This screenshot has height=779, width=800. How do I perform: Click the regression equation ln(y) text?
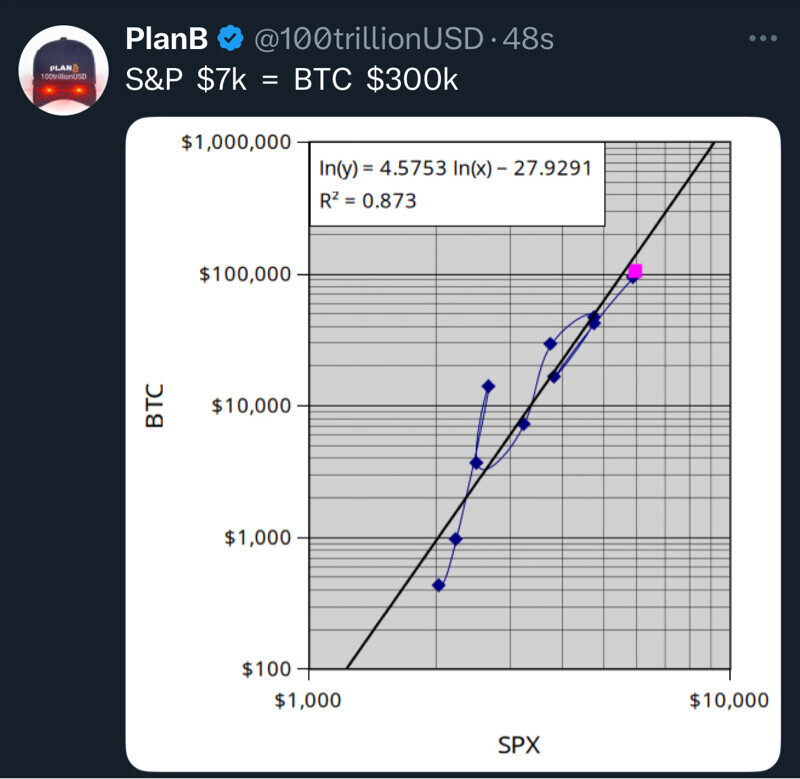tap(455, 168)
